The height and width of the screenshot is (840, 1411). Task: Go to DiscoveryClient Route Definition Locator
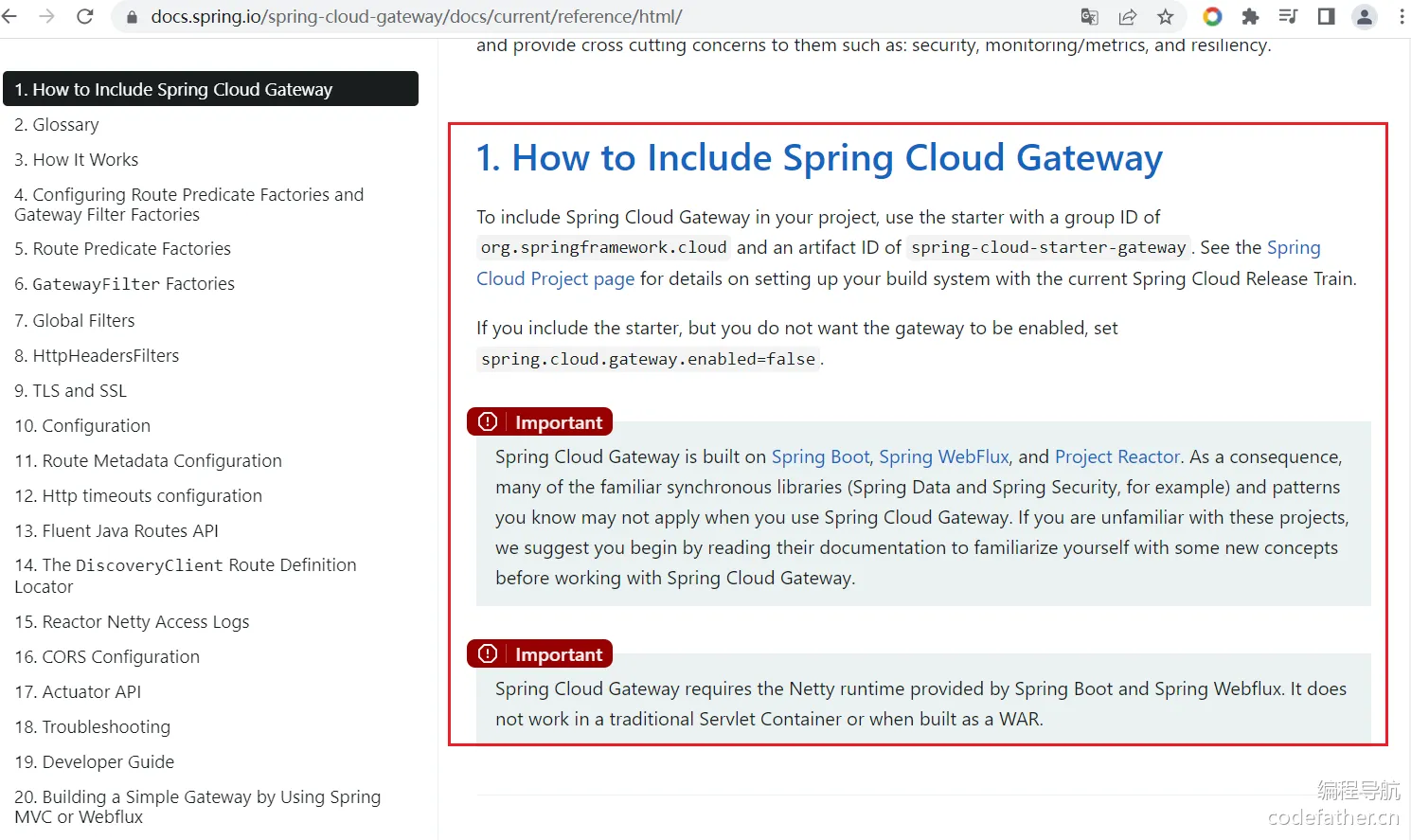click(x=186, y=576)
